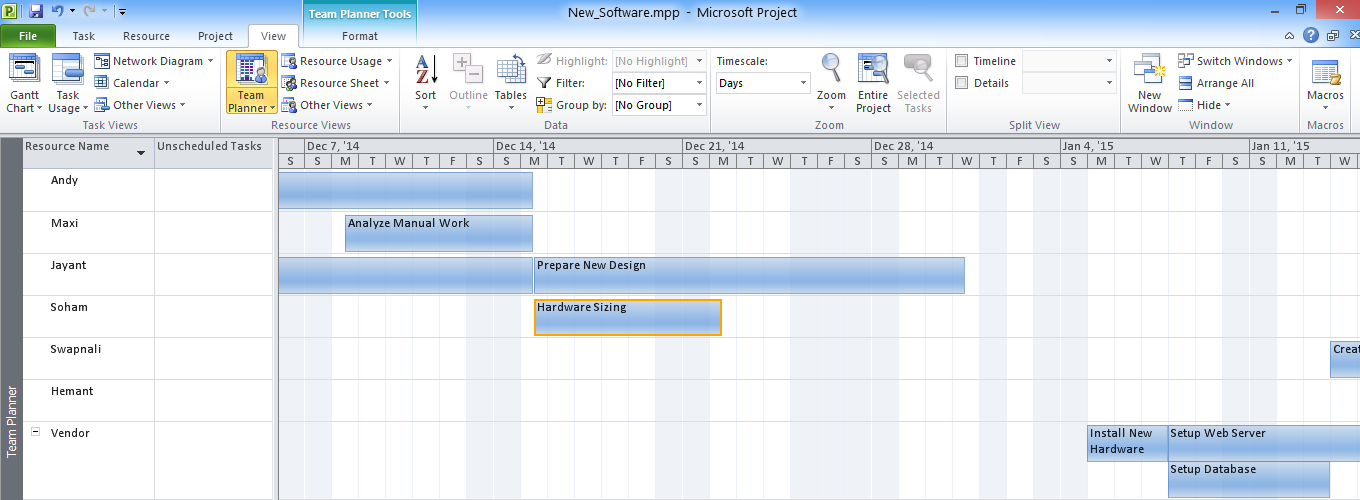Select resource Swapnali
Viewport: 1360px width, 500px height.
[76, 349]
